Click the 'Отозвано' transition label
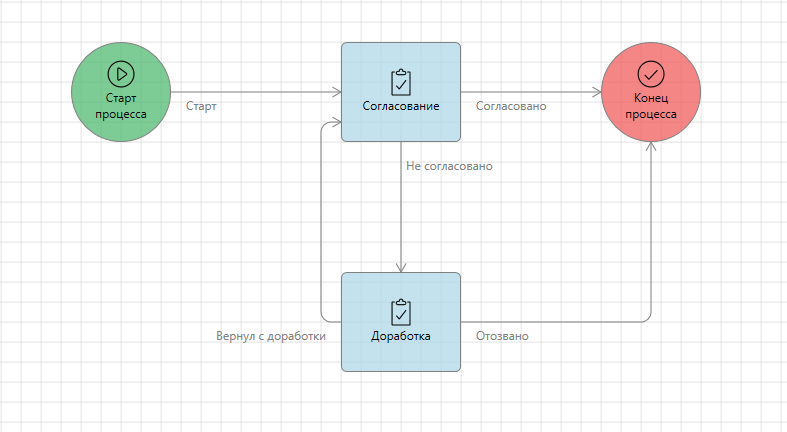The height and width of the screenshot is (432, 787). click(502, 336)
